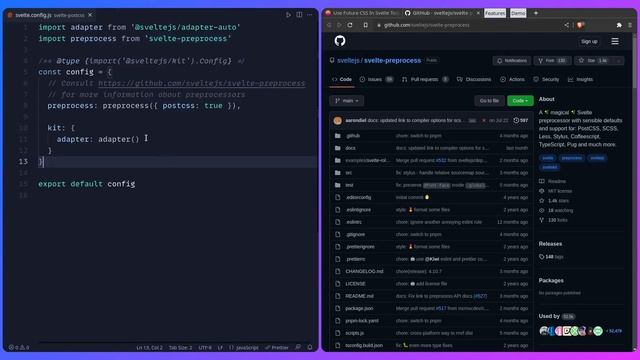The width and height of the screenshot is (640, 360).
Task: Star the svelte-preprocess repository
Action: tap(593, 61)
